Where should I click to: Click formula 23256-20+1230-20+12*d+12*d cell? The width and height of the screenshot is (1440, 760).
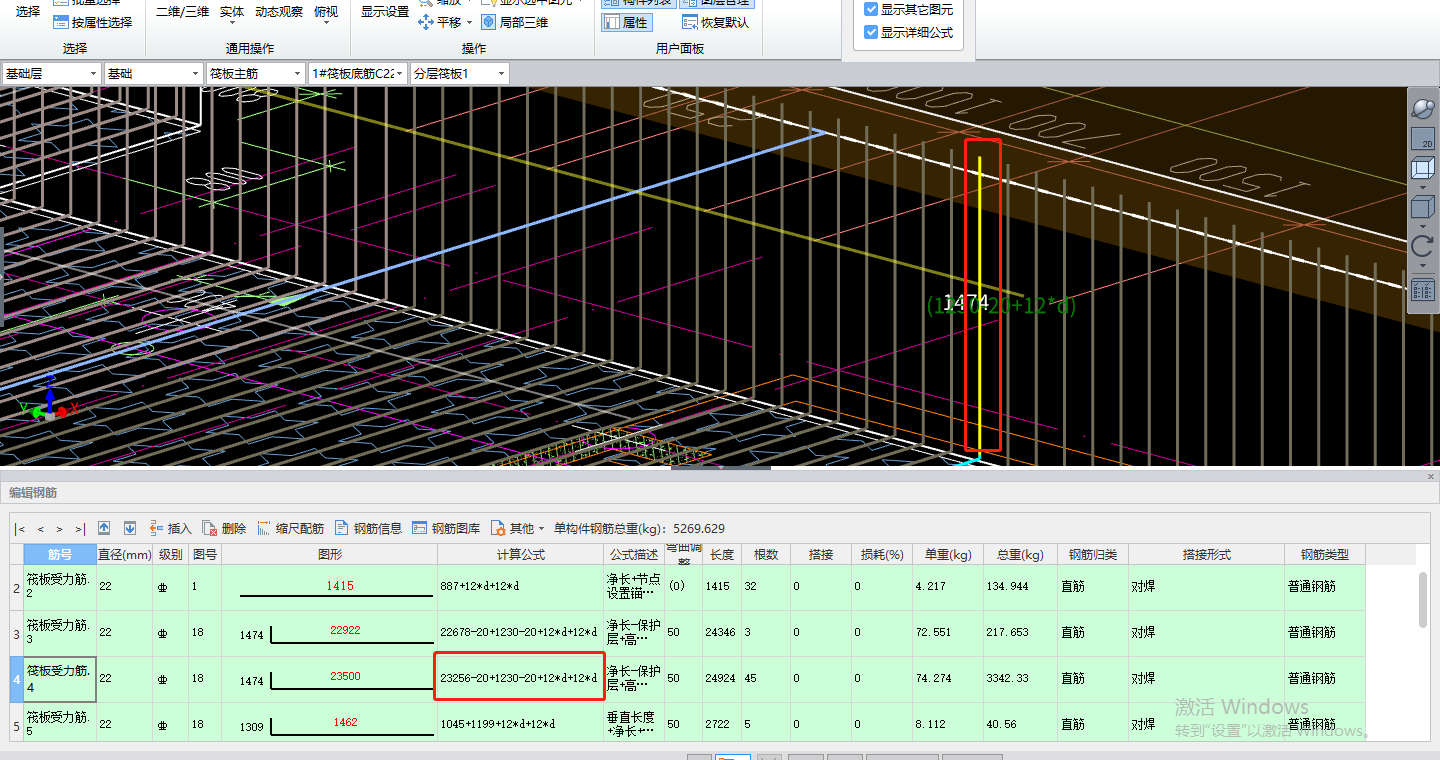[x=520, y=678]
